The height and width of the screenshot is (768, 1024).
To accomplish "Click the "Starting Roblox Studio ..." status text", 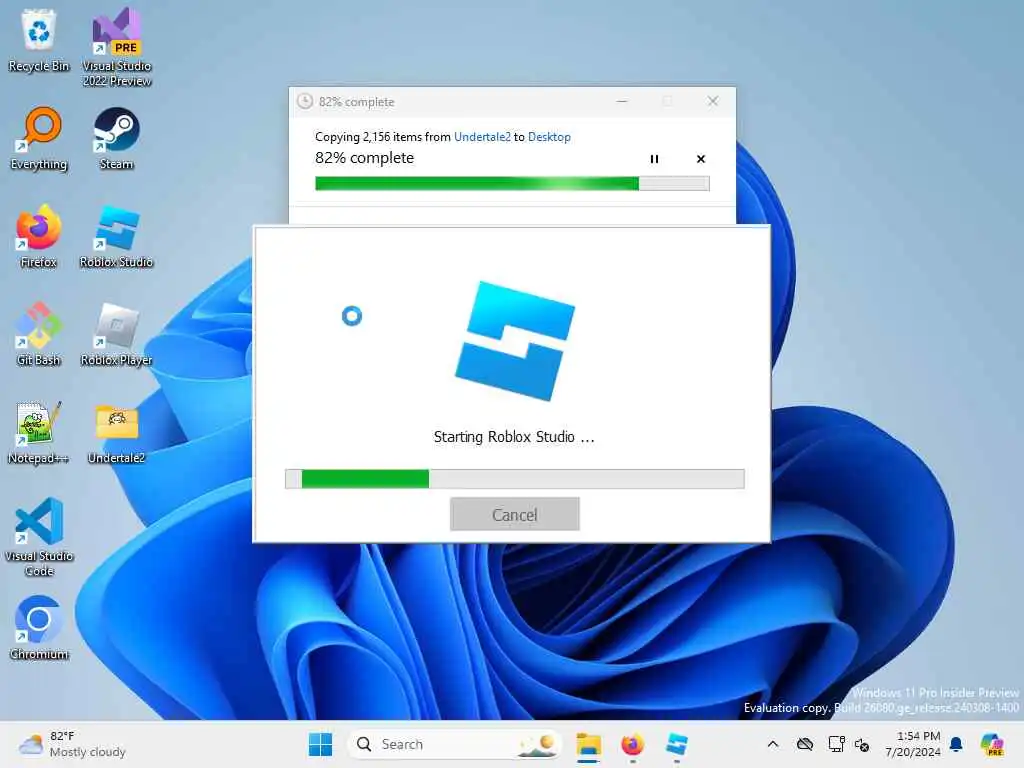I will [x=514, y=437].
